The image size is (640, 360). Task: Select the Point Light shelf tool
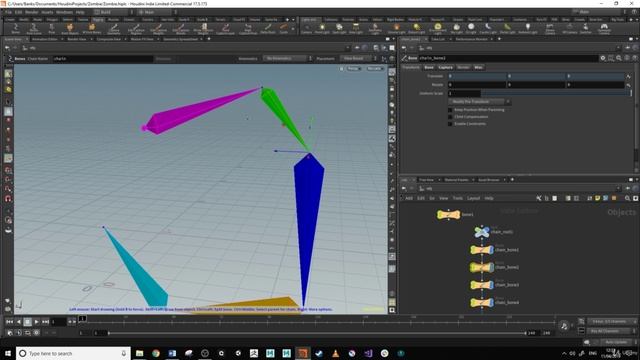point(322,29)
